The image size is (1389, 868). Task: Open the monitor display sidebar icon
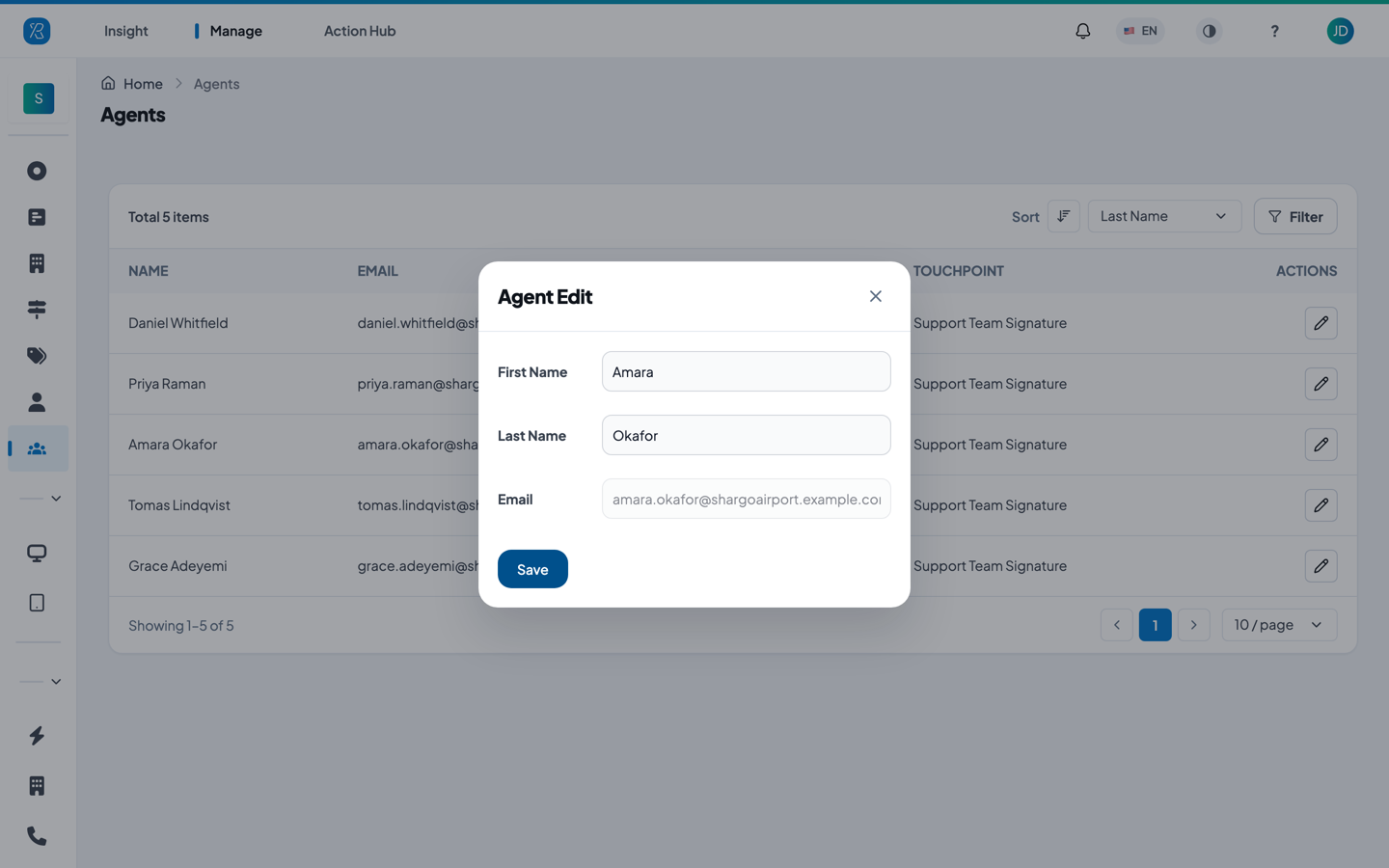point(37,554)
